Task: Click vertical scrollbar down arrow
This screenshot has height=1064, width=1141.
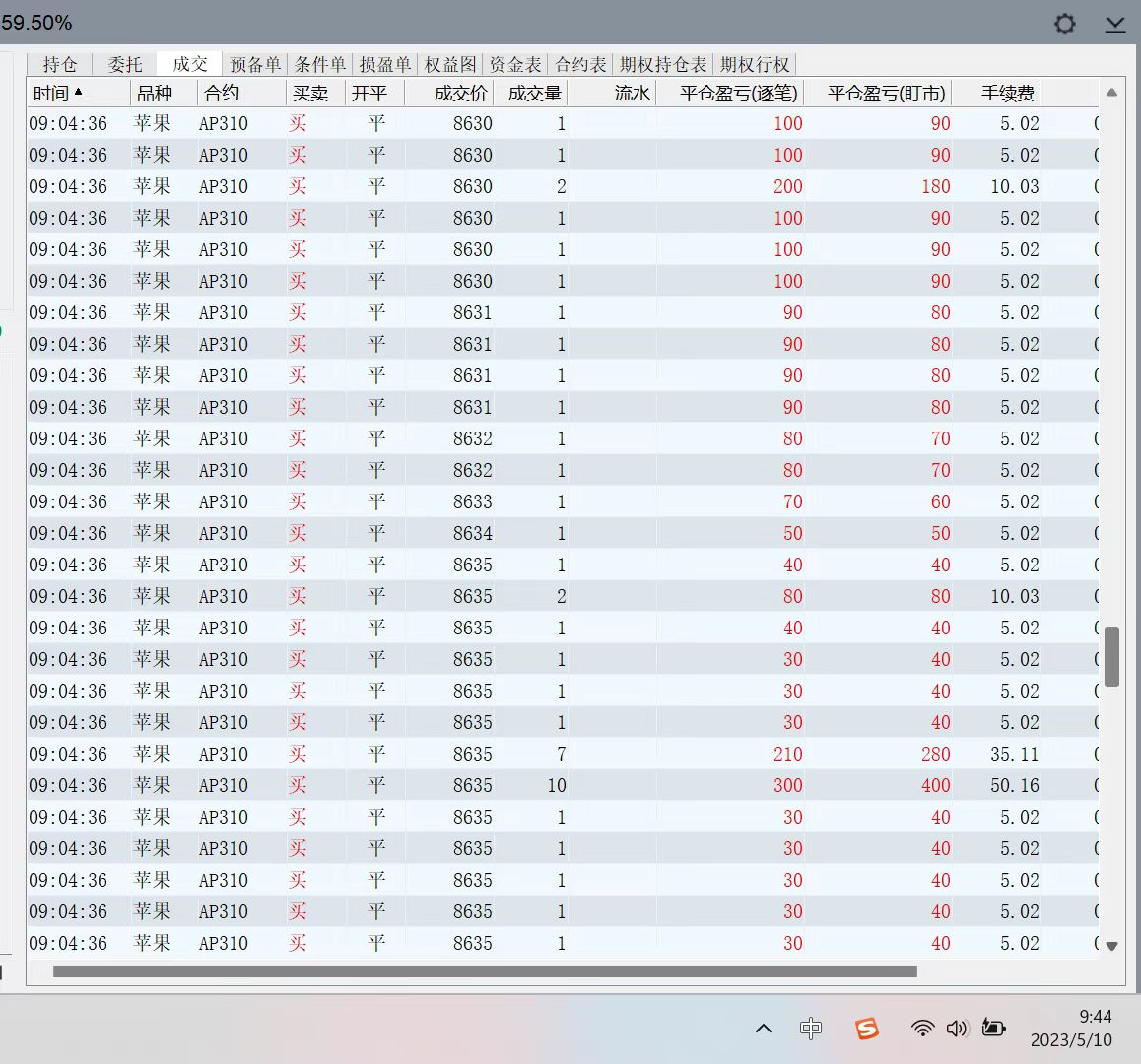Action: 1111,946
